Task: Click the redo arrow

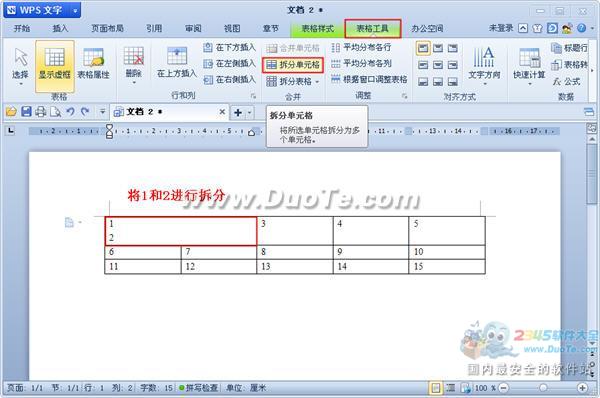Action: 85,112
